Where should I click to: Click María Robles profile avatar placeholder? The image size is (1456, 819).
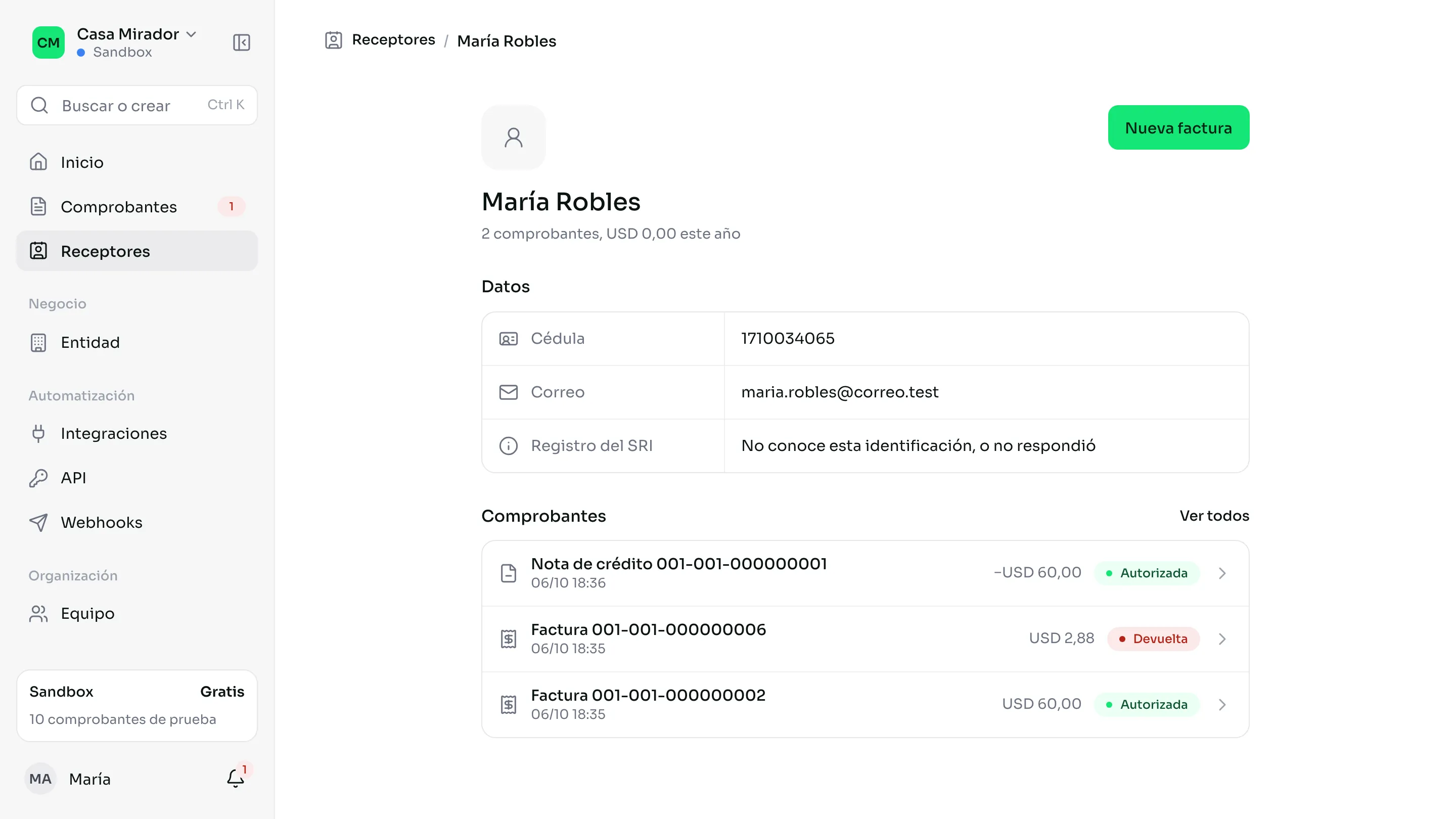(513, 138)
